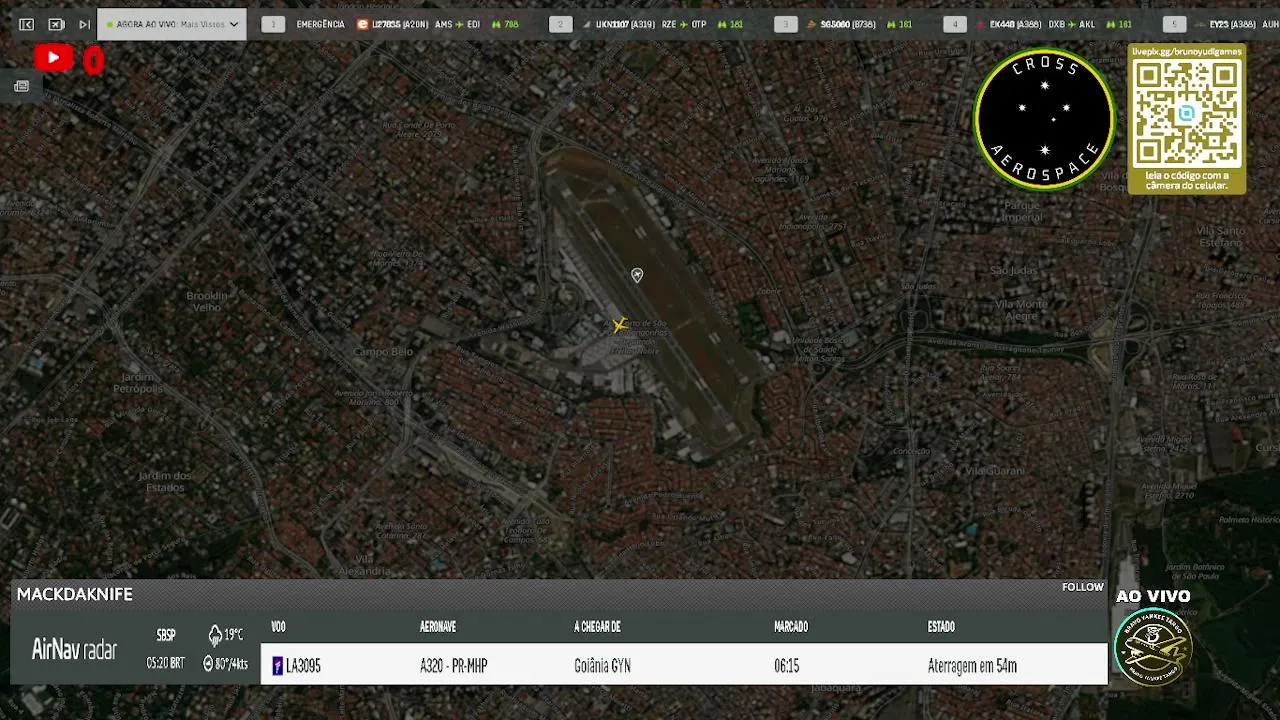The width and height of the screenshot is (1280, 720).
Task: Select rank 2 badge in top flights
Action: [x=561, y=24]
